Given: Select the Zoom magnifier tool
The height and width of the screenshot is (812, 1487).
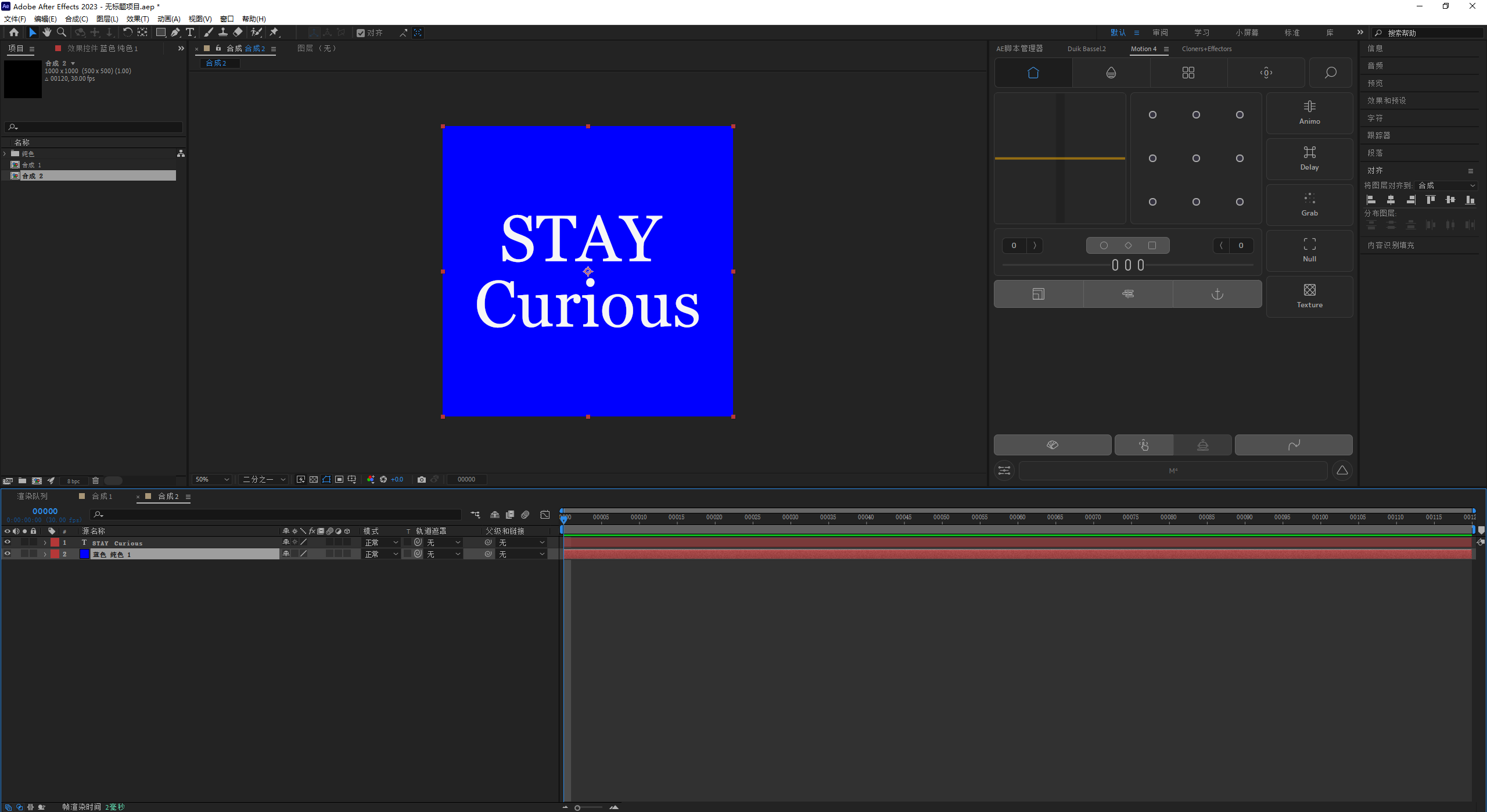Looking at the screenshot, I should point(62,33).
